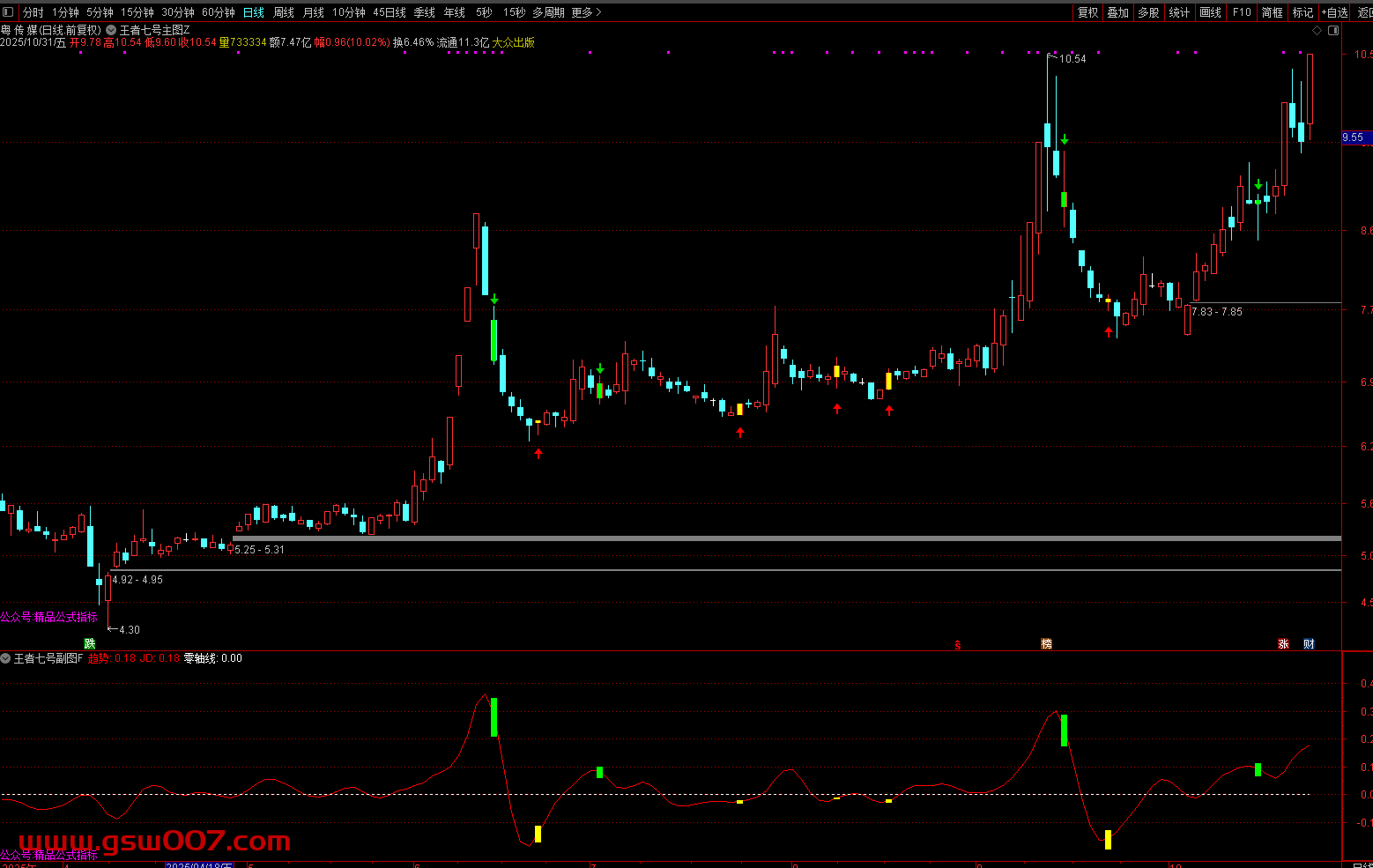Click the 大众出版 sector link
The width and height of the screenshot is (1373, 868).
(514, 42)
